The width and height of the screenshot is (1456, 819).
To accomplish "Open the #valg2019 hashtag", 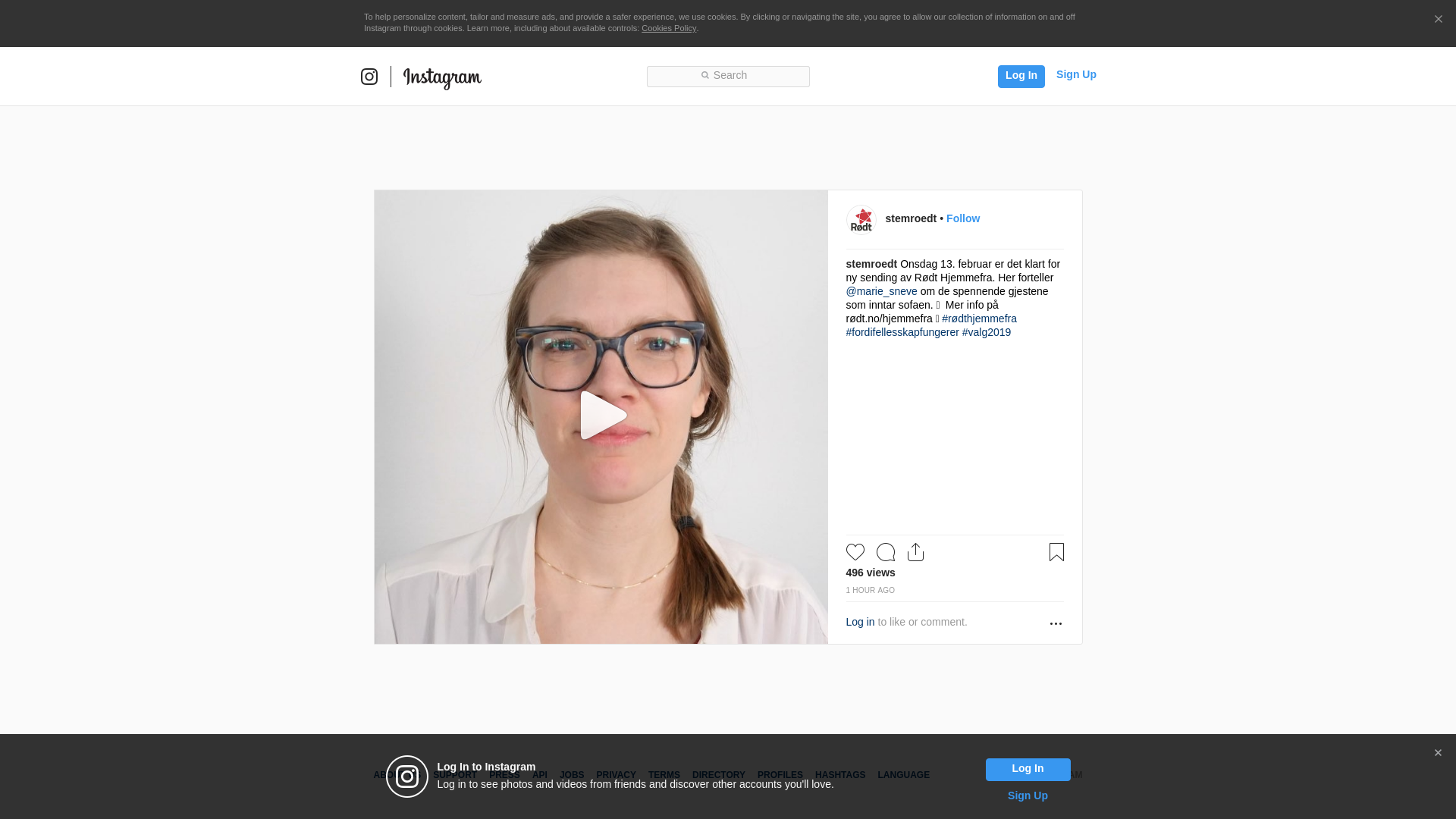I will tap(986, 332).
